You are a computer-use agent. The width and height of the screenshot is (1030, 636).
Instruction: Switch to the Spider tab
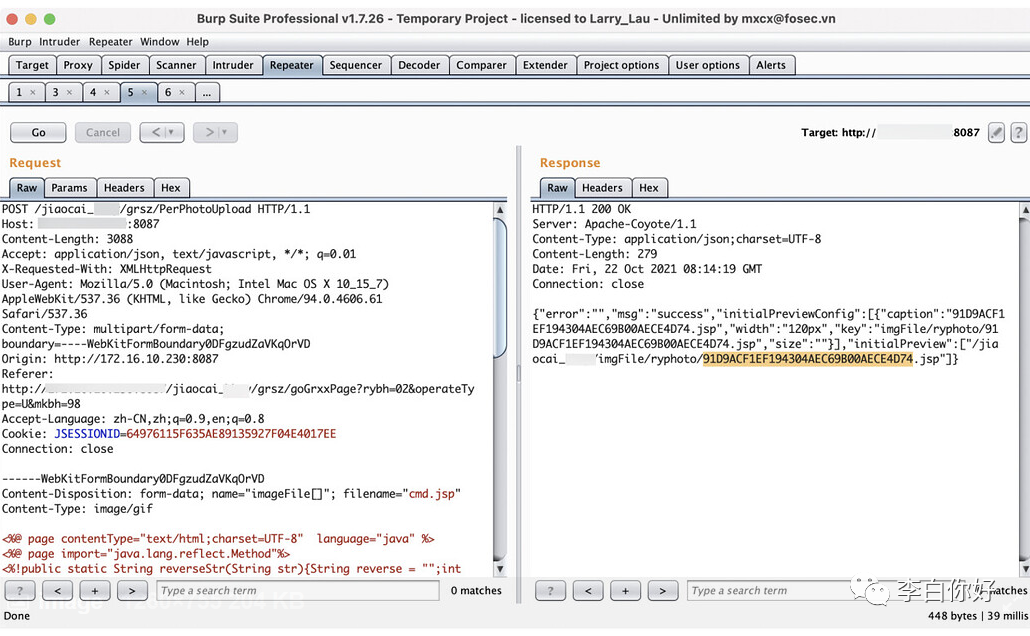(124, 65)
